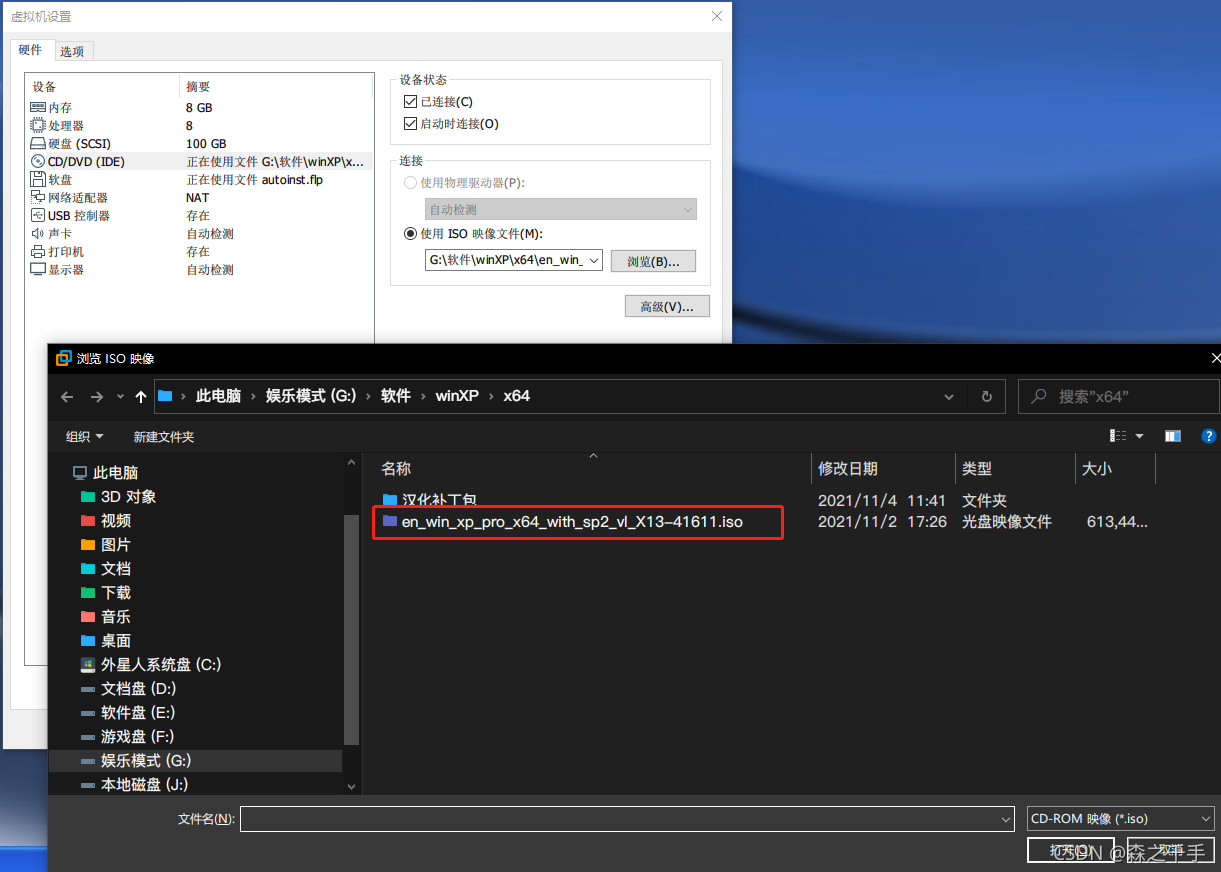Screen dimensions: 1221x872
Task: Open 软件盘 (E:) drive
Action: [x=127, y=713]
